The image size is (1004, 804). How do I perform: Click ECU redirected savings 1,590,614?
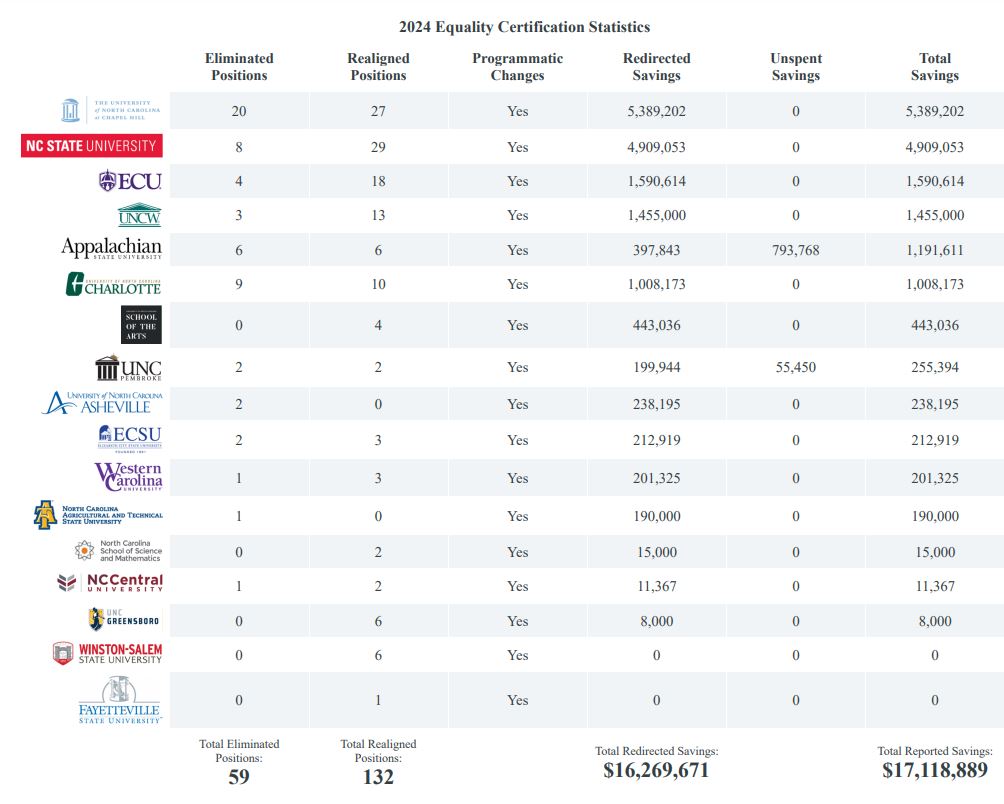[656, 181]
